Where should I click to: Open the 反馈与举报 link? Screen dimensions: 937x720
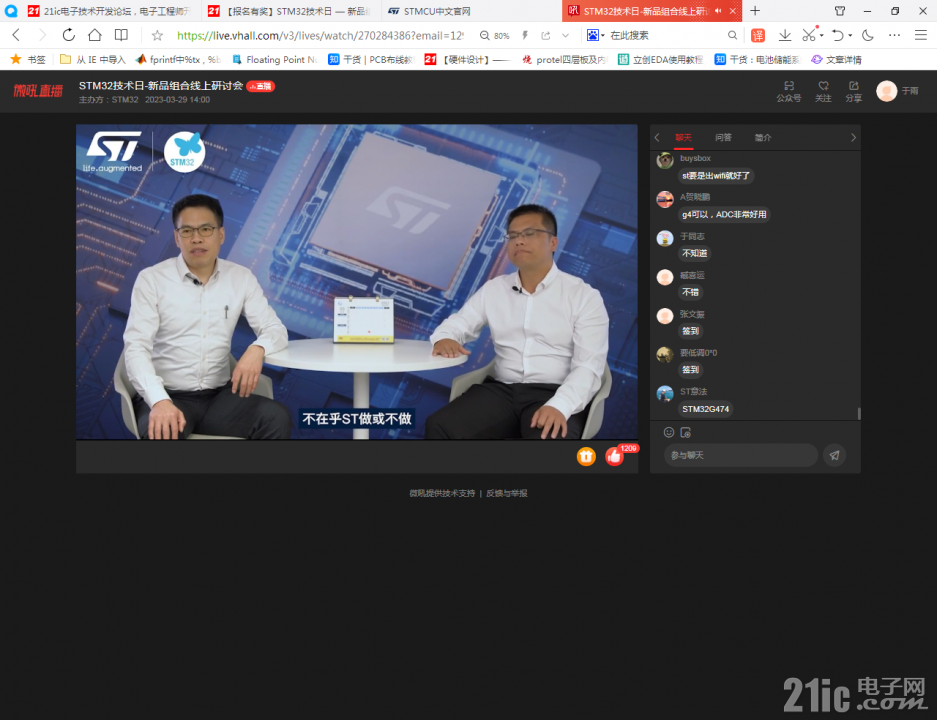507,494
